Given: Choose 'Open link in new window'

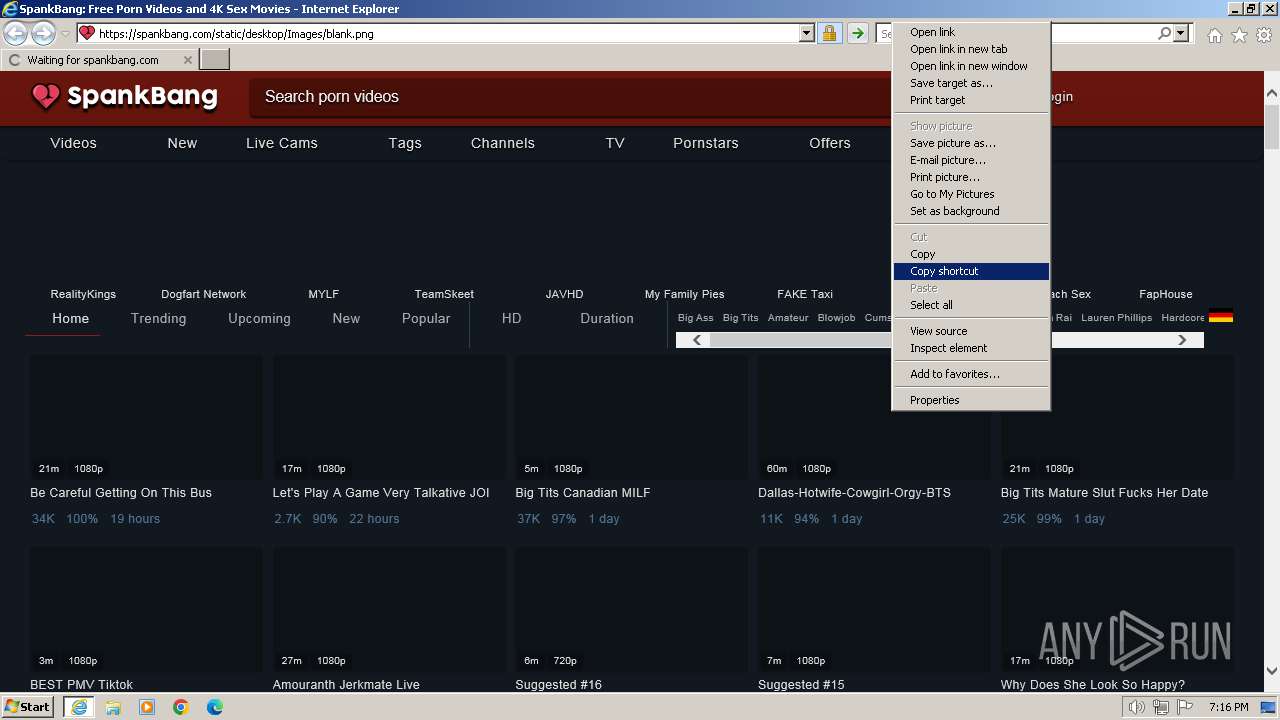Looking at the screenshot, I should (x=970, y=66).
